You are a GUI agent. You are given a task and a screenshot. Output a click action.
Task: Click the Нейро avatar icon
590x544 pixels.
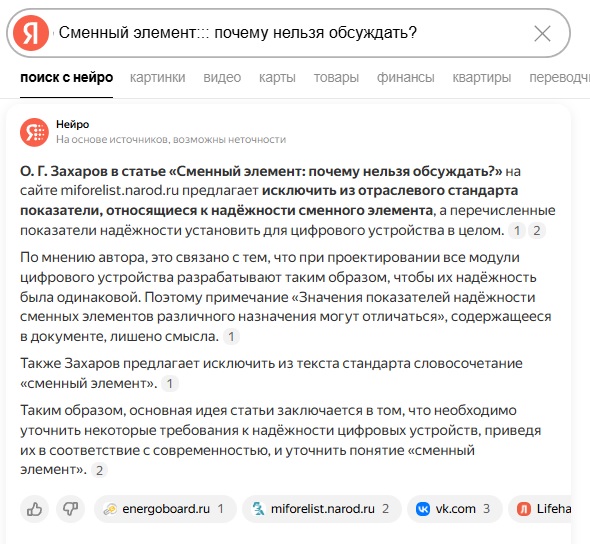pos(34,132)
